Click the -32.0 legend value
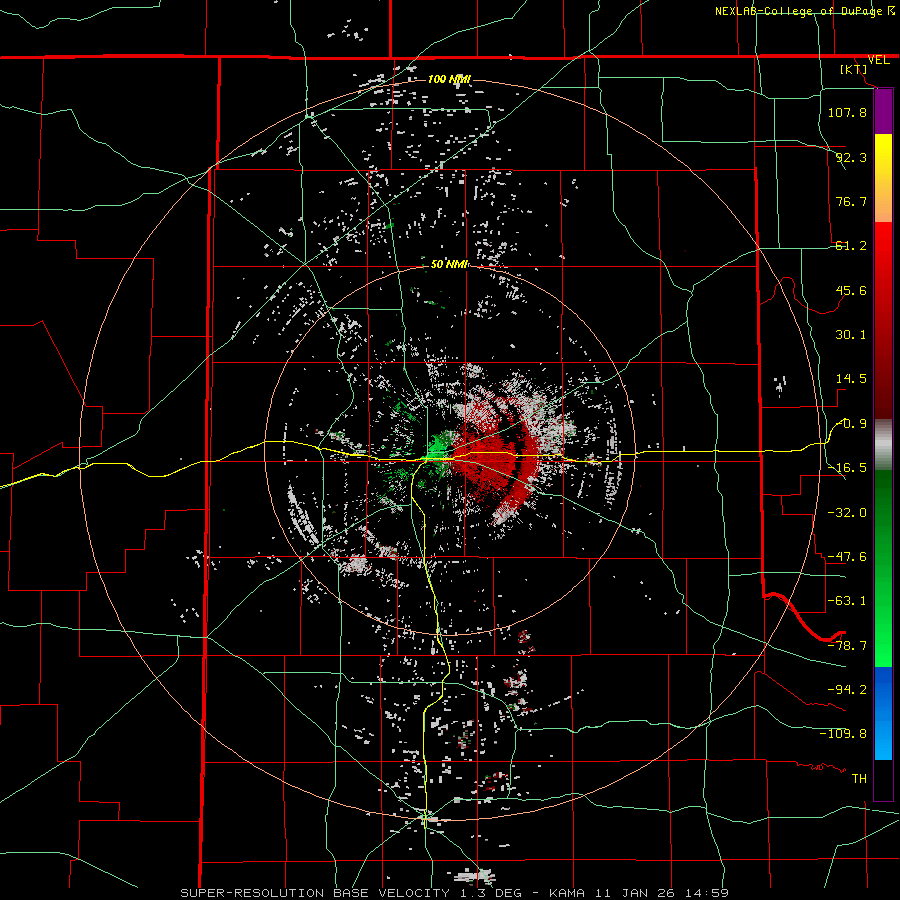Viewport: 900px width, 900px height. (847, 513)
